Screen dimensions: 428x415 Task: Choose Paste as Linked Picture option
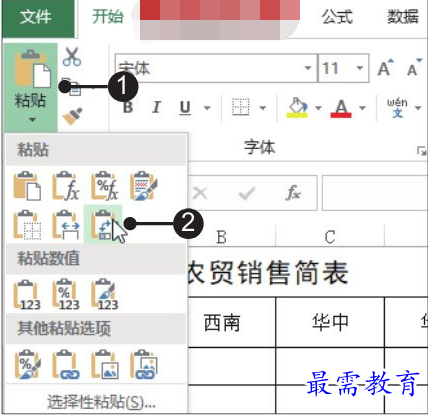[143, 364]
